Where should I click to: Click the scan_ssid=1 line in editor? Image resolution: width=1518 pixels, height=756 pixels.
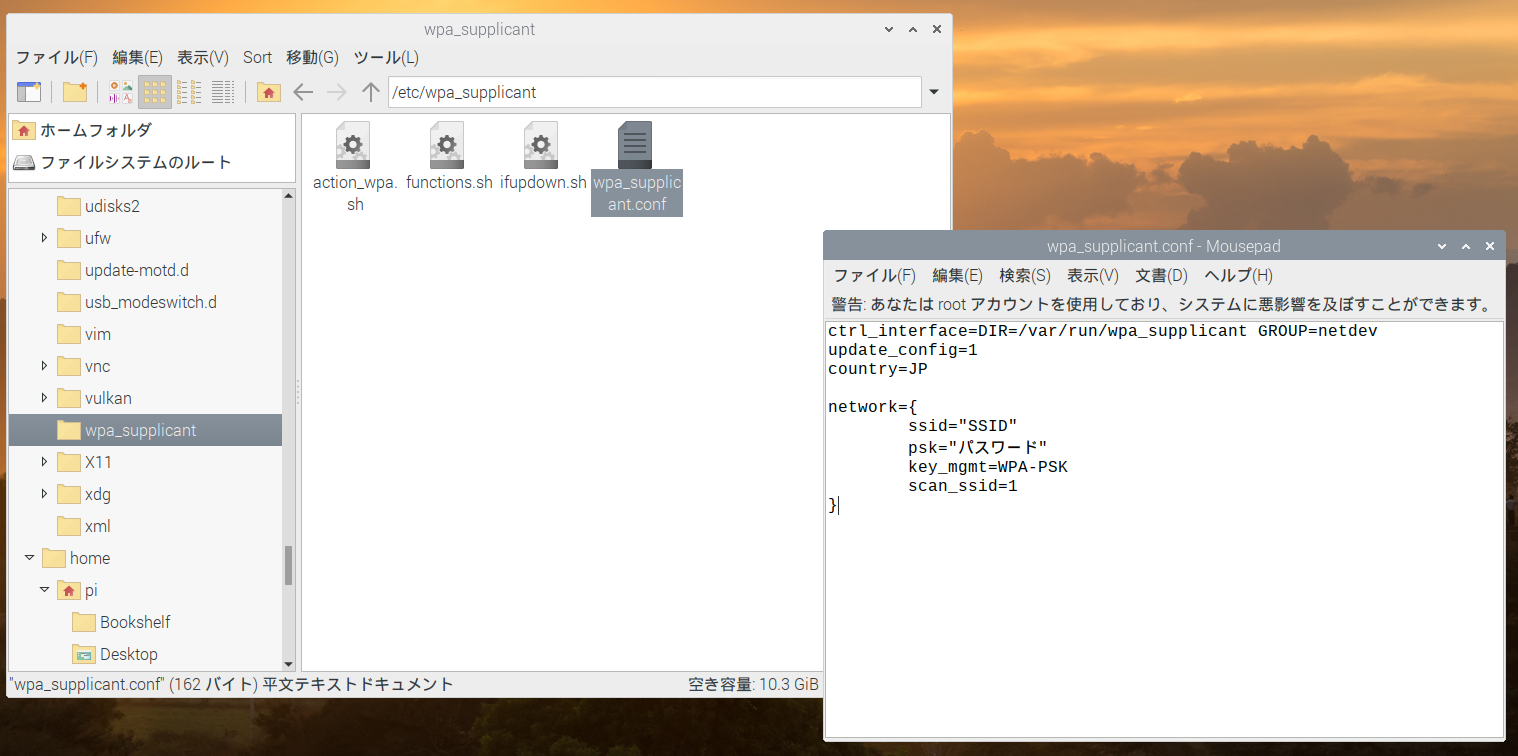962,486
